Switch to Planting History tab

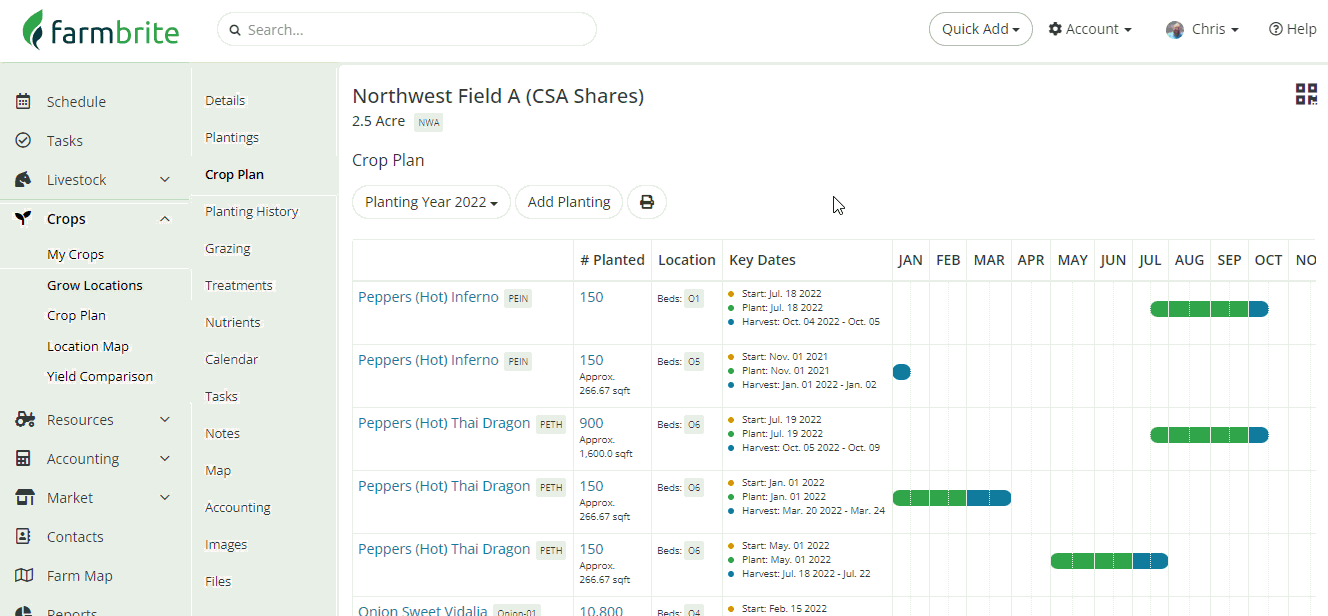pyautogui.click(x=251, y=211)
